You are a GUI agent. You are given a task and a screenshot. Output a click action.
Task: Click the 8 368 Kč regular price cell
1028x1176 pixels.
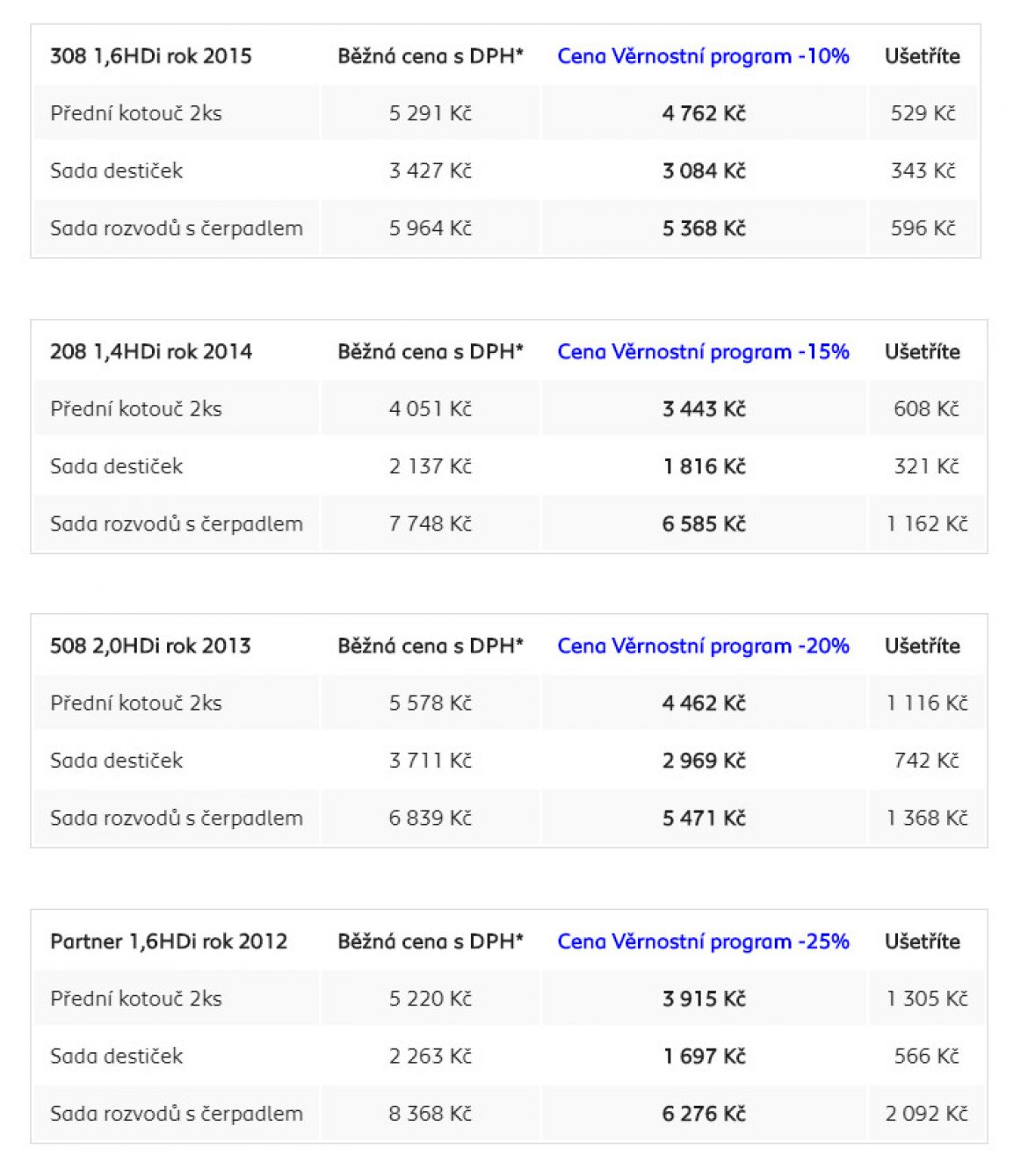(x=431, y=1114)
